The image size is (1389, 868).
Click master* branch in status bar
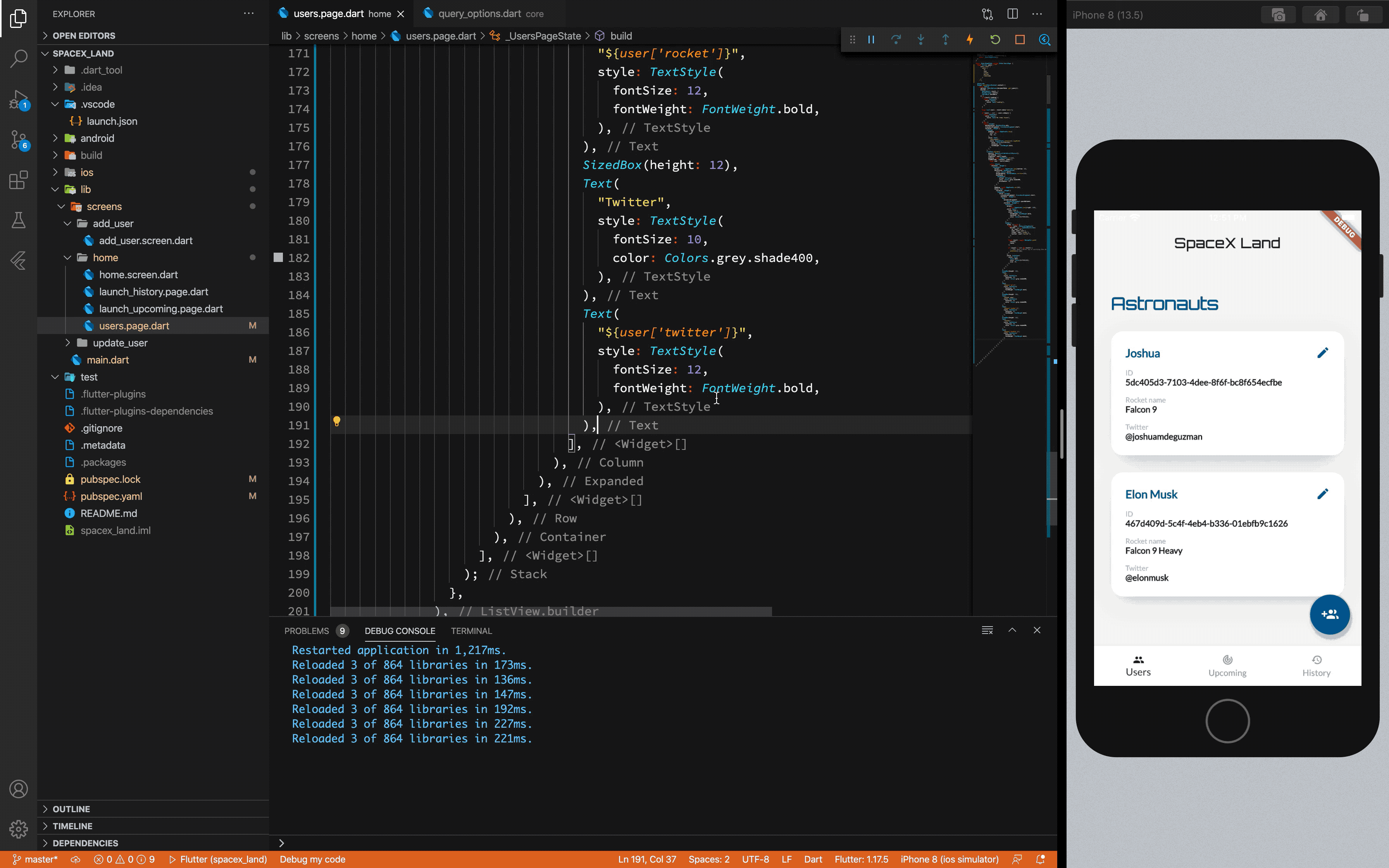(36, 859)
